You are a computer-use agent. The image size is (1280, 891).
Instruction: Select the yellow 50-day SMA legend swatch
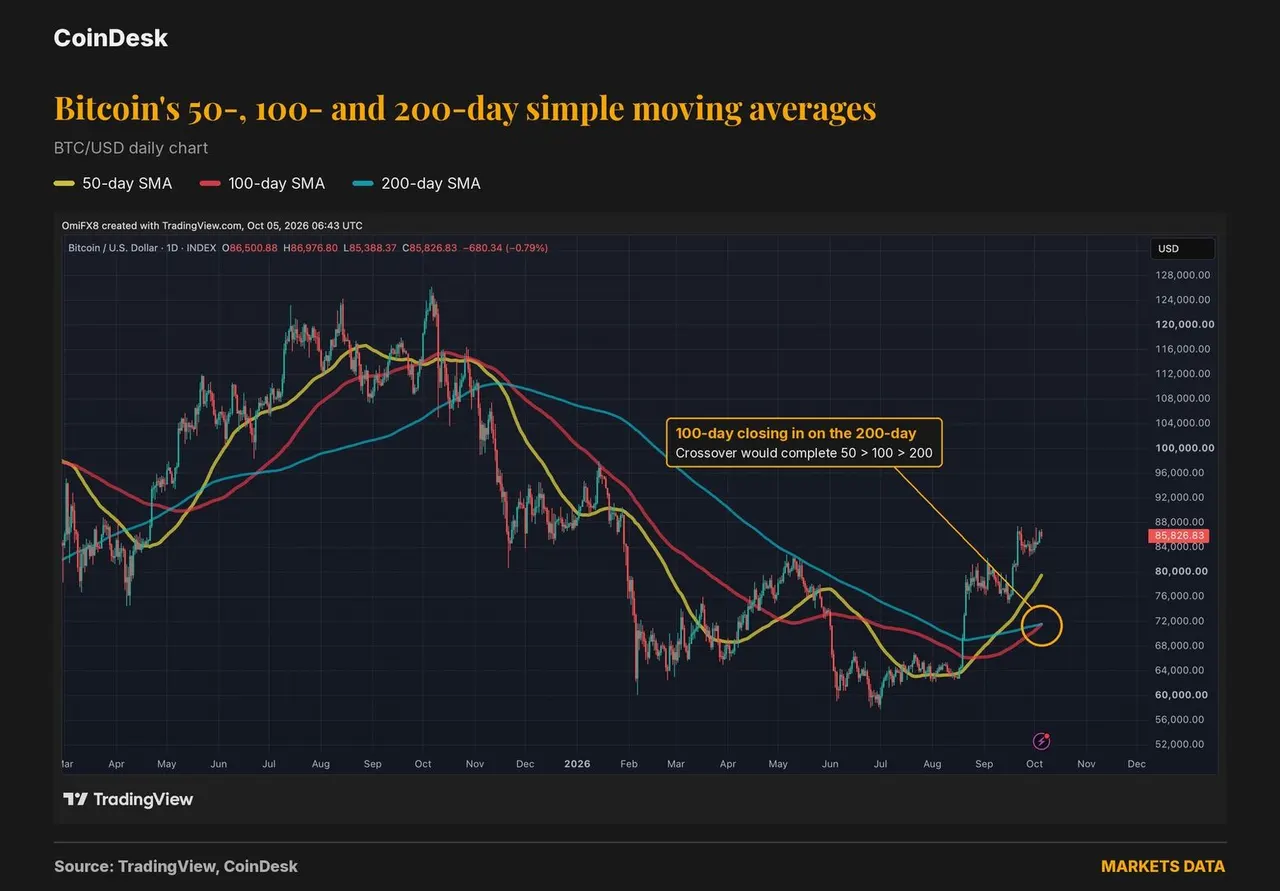(64, 183)
